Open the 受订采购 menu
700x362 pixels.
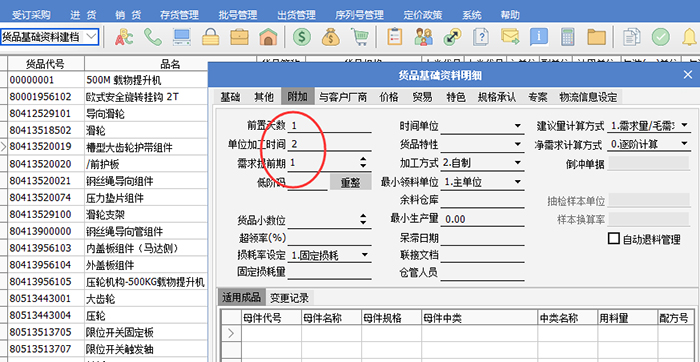coord(31,15)
